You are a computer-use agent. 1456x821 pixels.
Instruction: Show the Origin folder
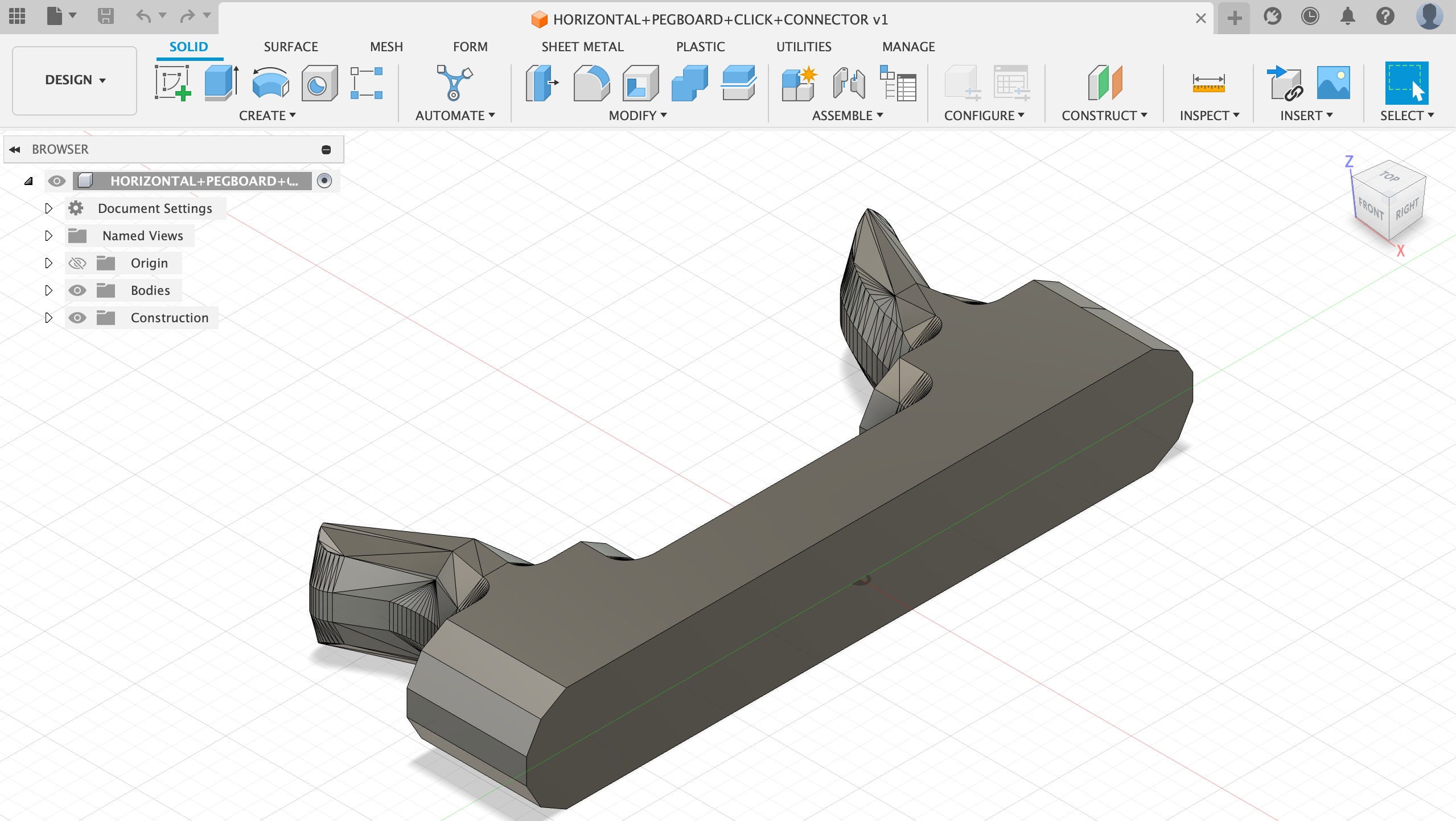(x=78, y=262)
